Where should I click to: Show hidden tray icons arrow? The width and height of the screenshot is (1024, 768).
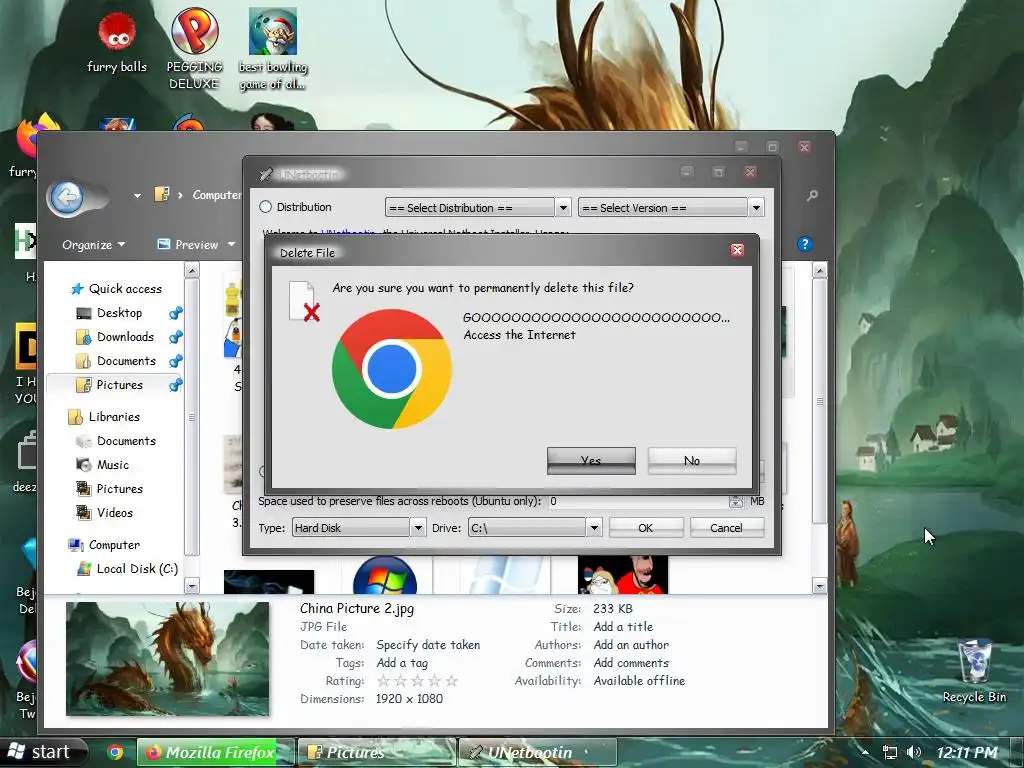coord(865,752)
